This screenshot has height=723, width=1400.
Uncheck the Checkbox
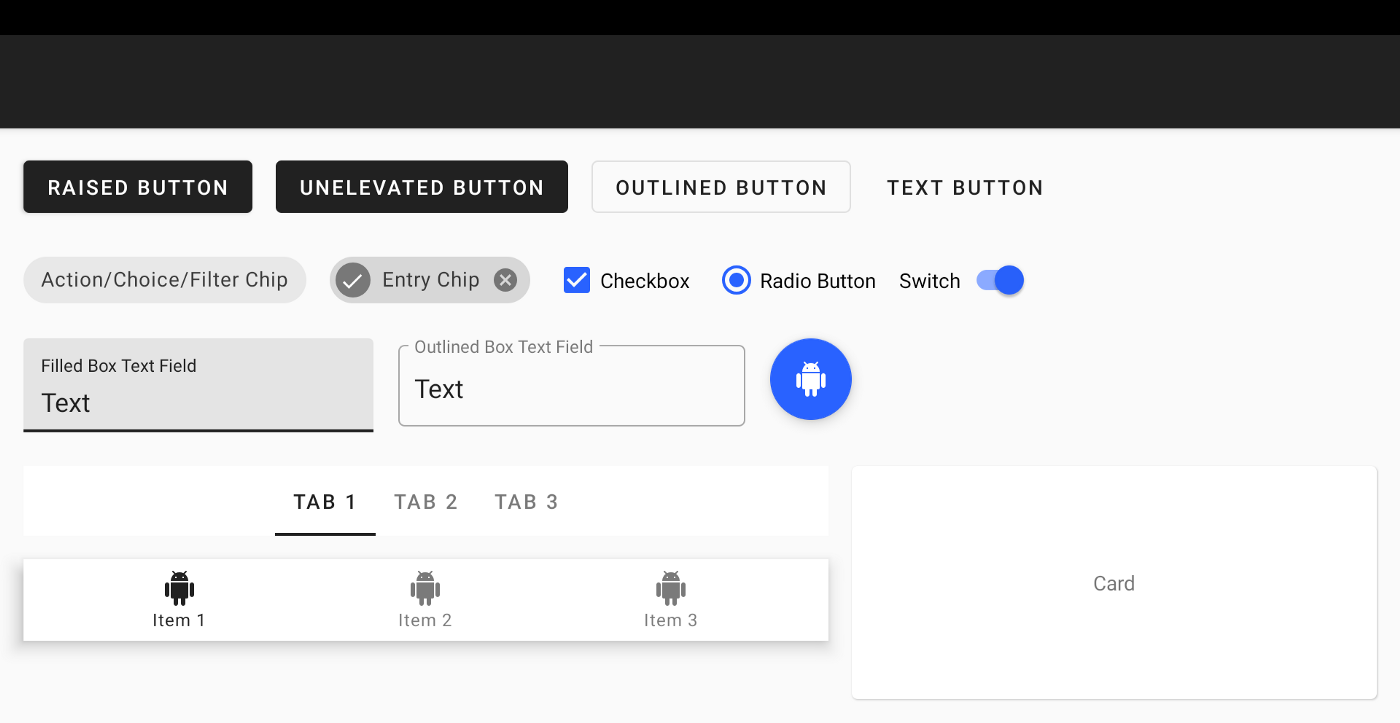[577, 280]
